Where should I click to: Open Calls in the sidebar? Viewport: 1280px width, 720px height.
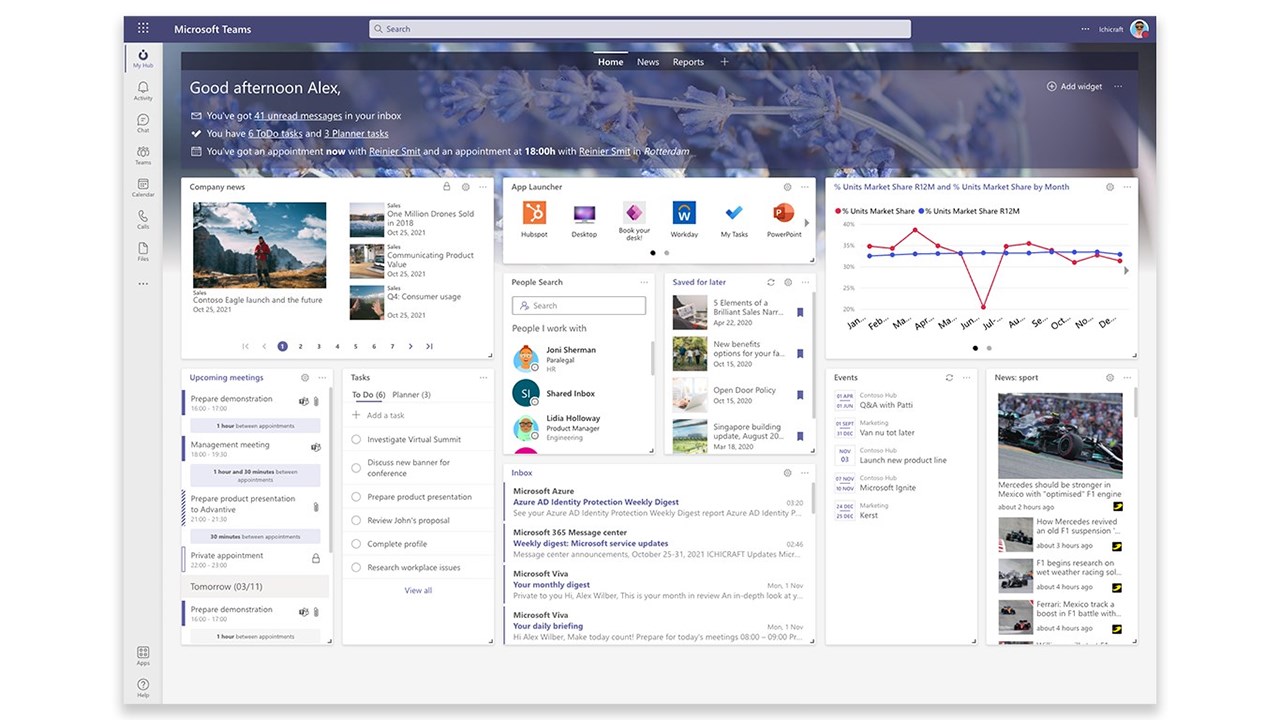143,219
